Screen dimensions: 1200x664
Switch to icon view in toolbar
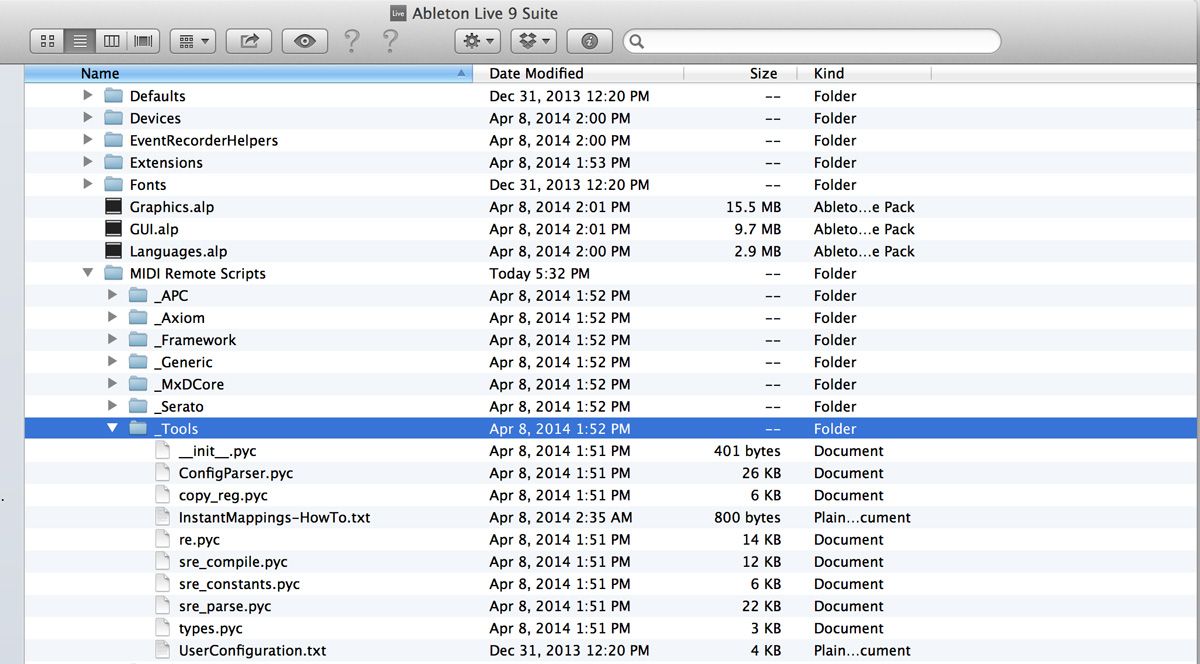point(48,41)
